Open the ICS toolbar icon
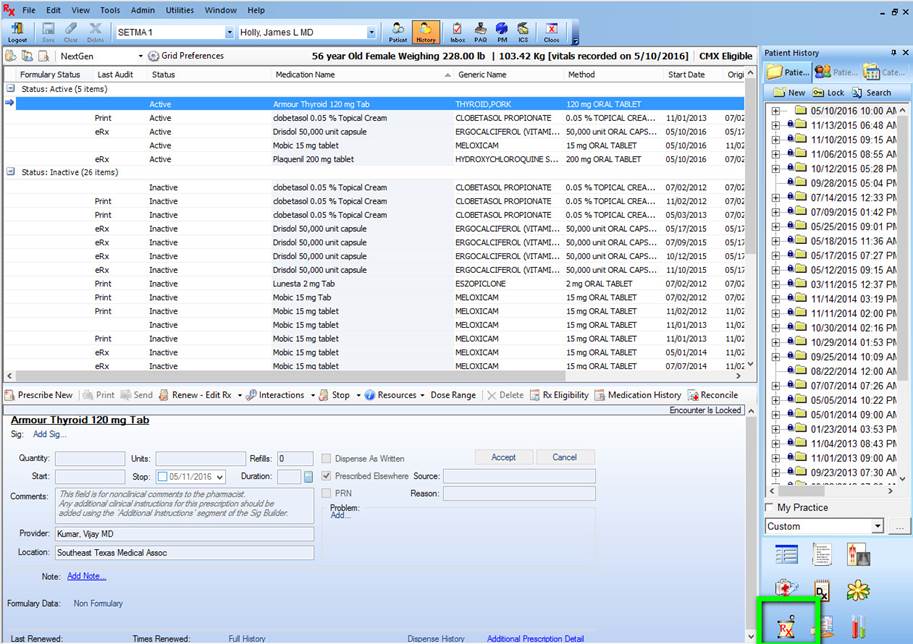Screen dimensions: 913x644 click(x=523, y=32)
